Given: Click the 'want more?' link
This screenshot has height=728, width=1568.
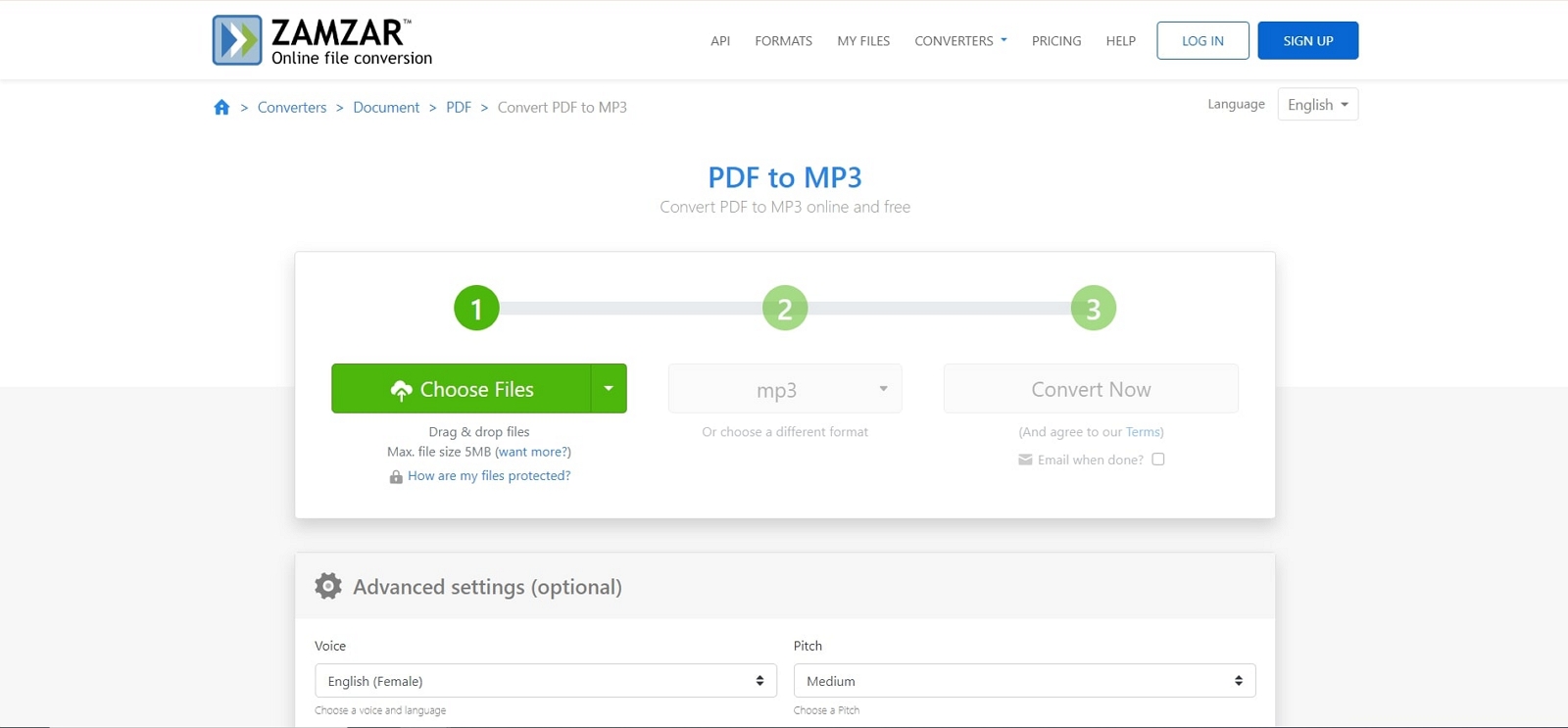Looking at the screenshot, I should click(533, 452).
